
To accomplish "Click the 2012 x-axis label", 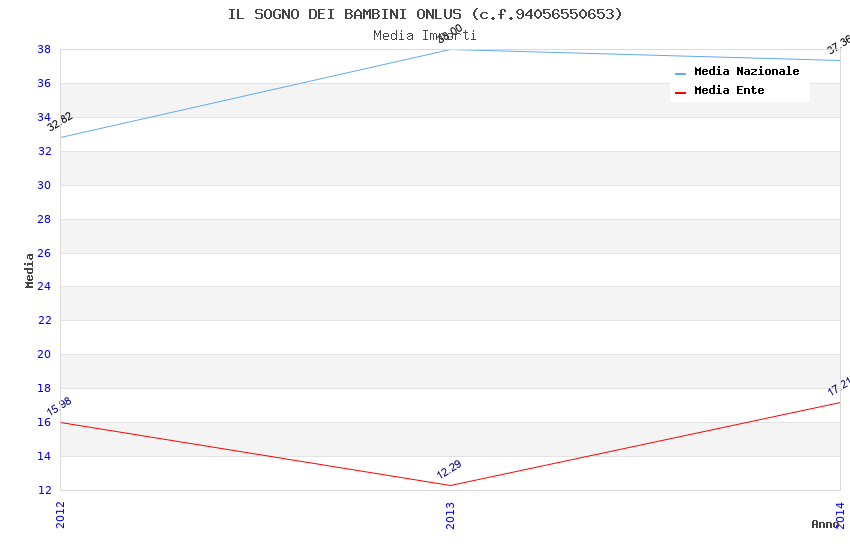I will 60,515.
